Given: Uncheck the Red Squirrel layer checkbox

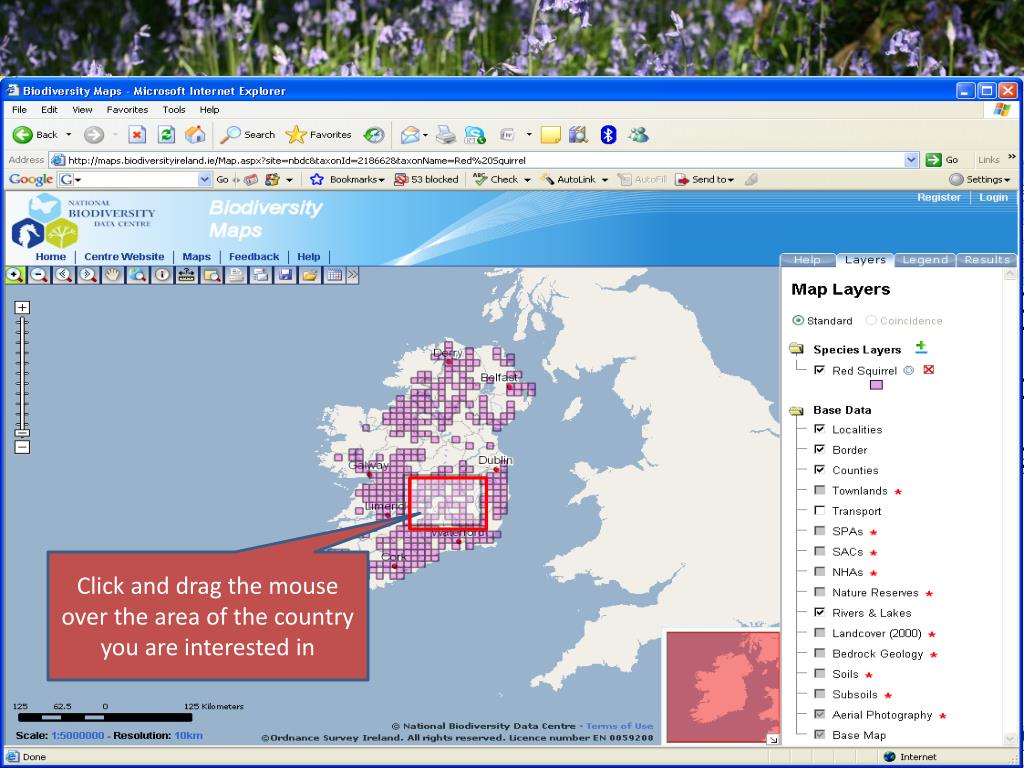Looking at the screenshot, I should (x=820, y=370).
